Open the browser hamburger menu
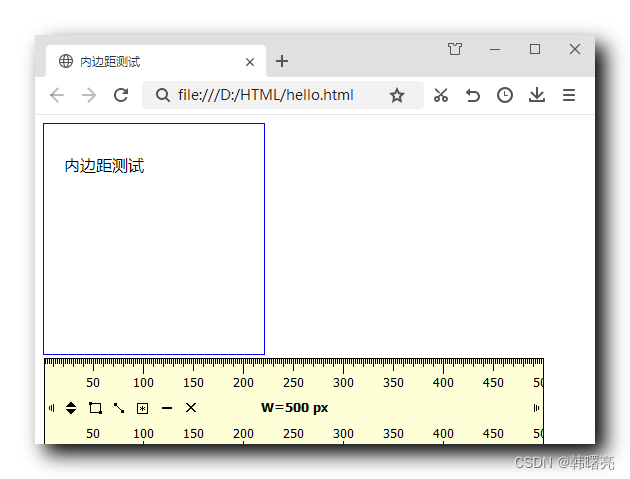630x479 pixels. click(x=569, y=95)
